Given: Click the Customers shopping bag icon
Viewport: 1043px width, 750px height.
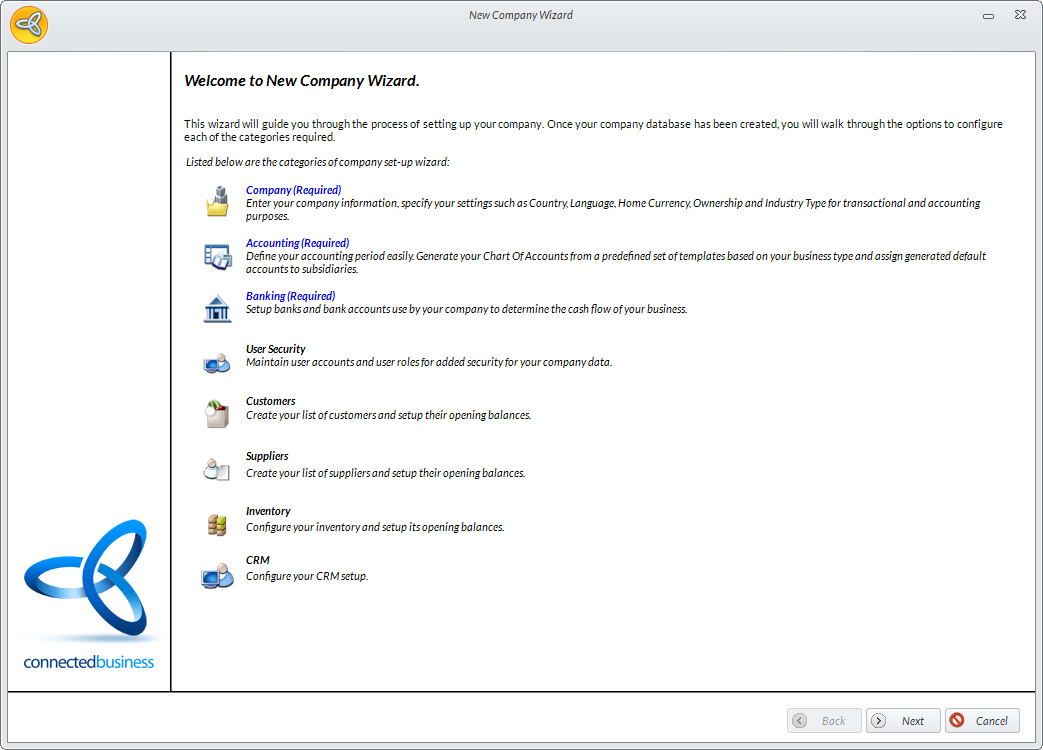Looking at the screenshot, I should pos(217,414).
